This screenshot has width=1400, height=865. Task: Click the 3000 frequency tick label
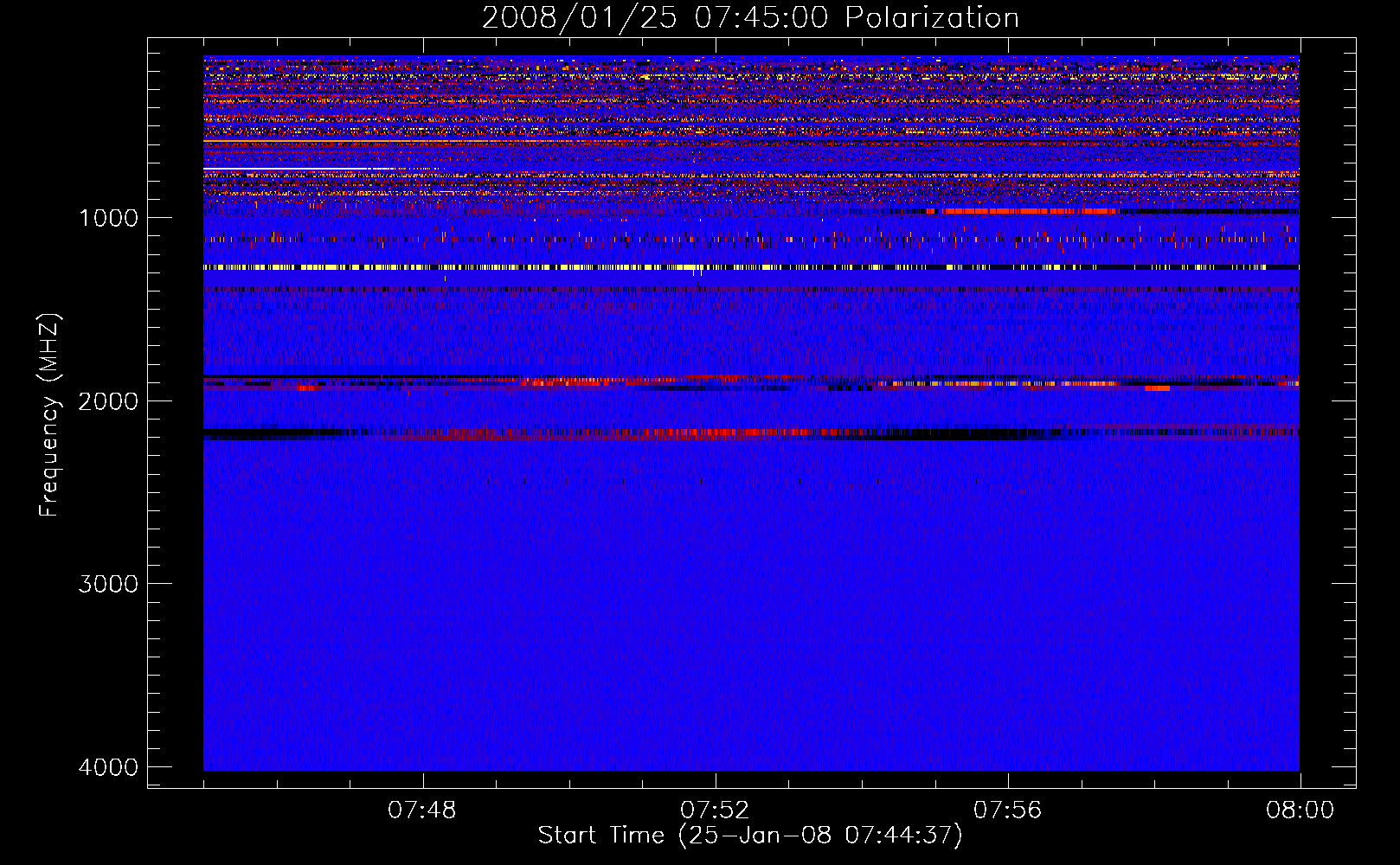(108, 584)
